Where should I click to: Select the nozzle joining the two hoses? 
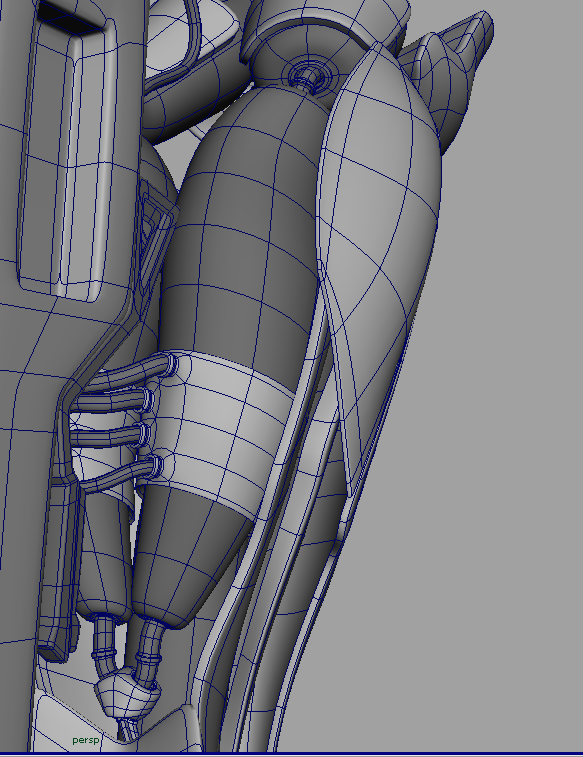[128, 694]
